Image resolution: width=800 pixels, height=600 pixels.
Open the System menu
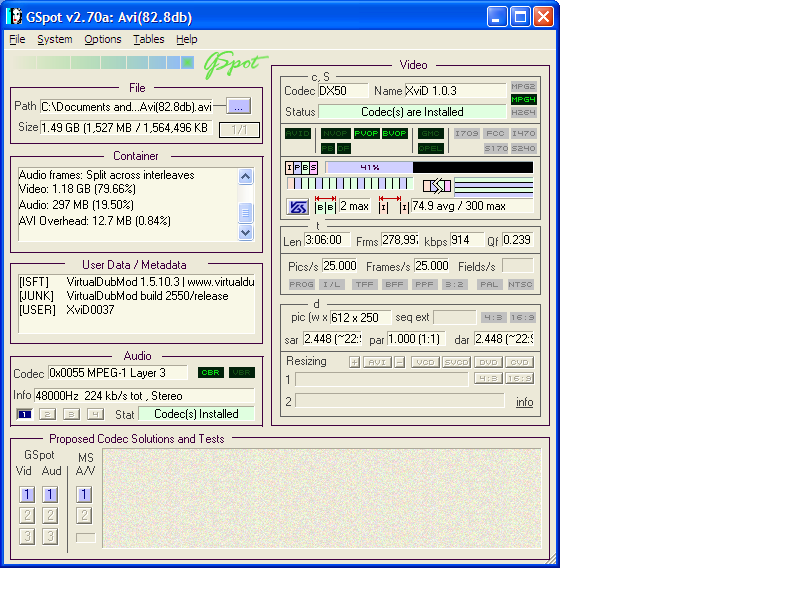point(55,39)
